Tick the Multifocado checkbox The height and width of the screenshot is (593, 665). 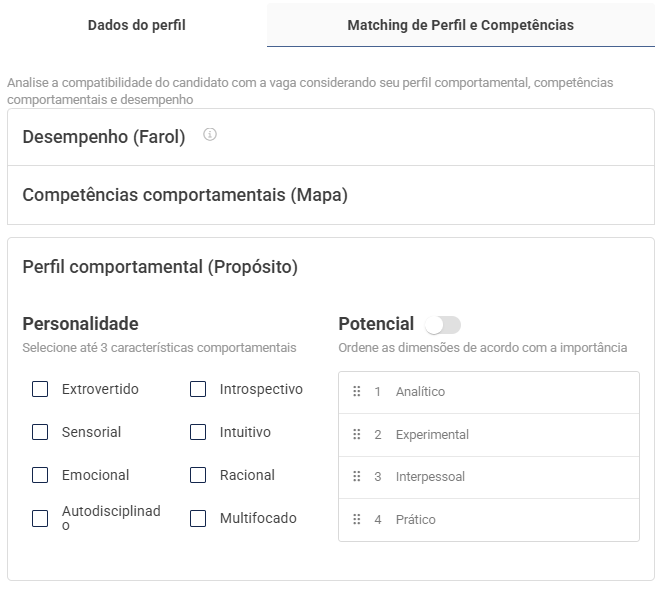tap(198, 519)
